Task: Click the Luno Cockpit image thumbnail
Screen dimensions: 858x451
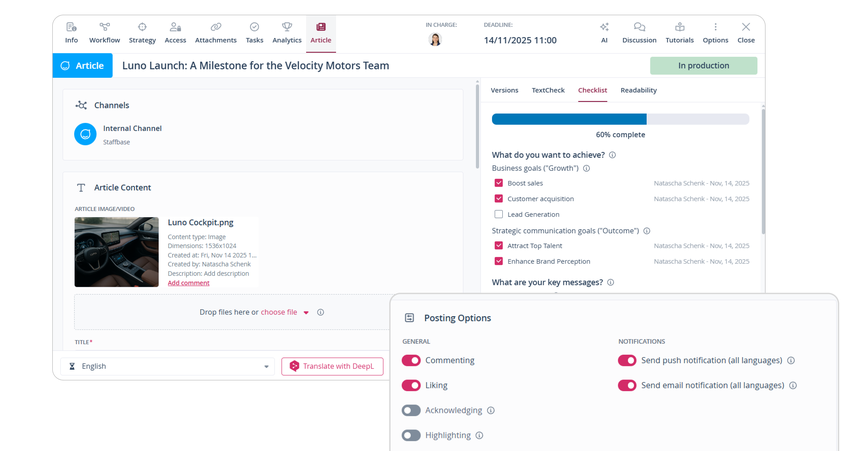Action: pos(117,252)
